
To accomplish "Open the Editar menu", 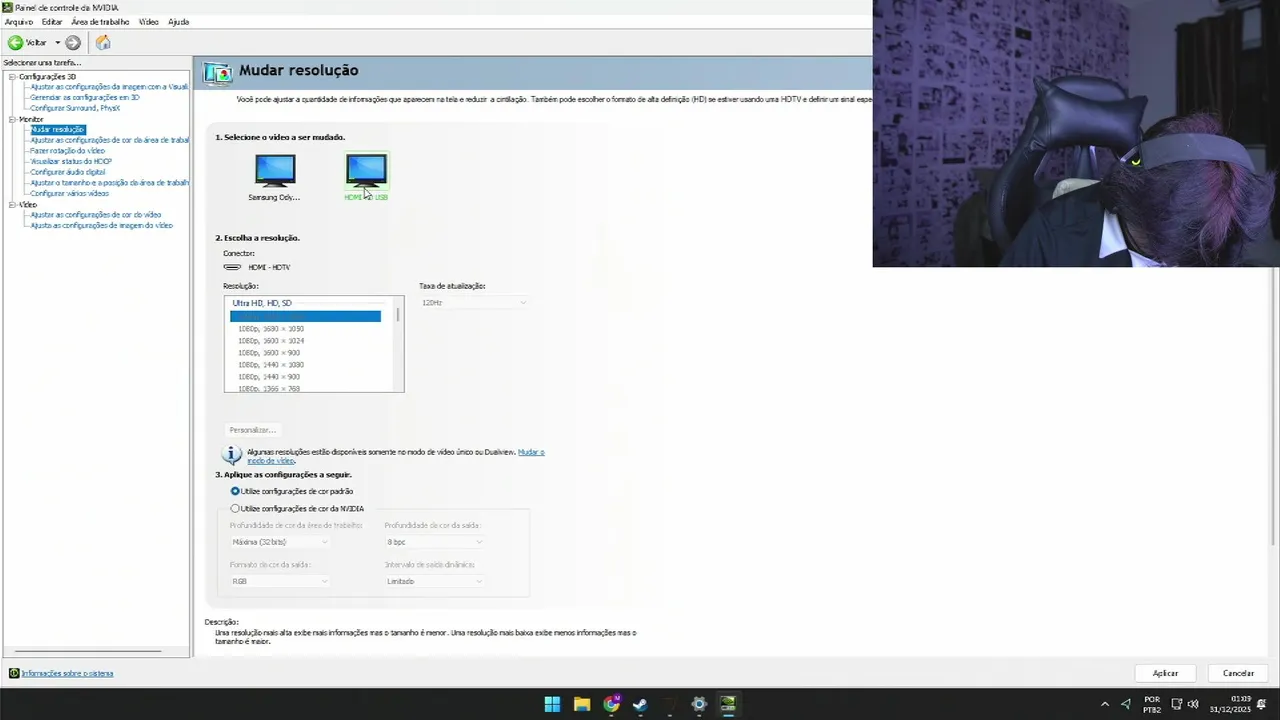I will (52, 22).
